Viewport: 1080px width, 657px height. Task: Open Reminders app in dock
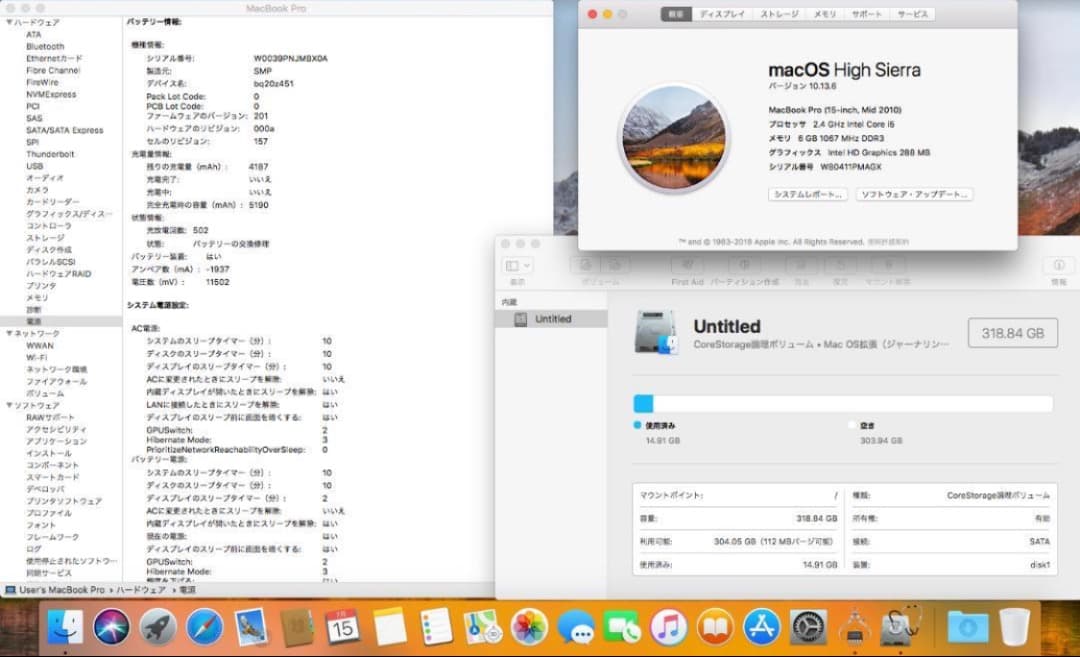(436, 627)
